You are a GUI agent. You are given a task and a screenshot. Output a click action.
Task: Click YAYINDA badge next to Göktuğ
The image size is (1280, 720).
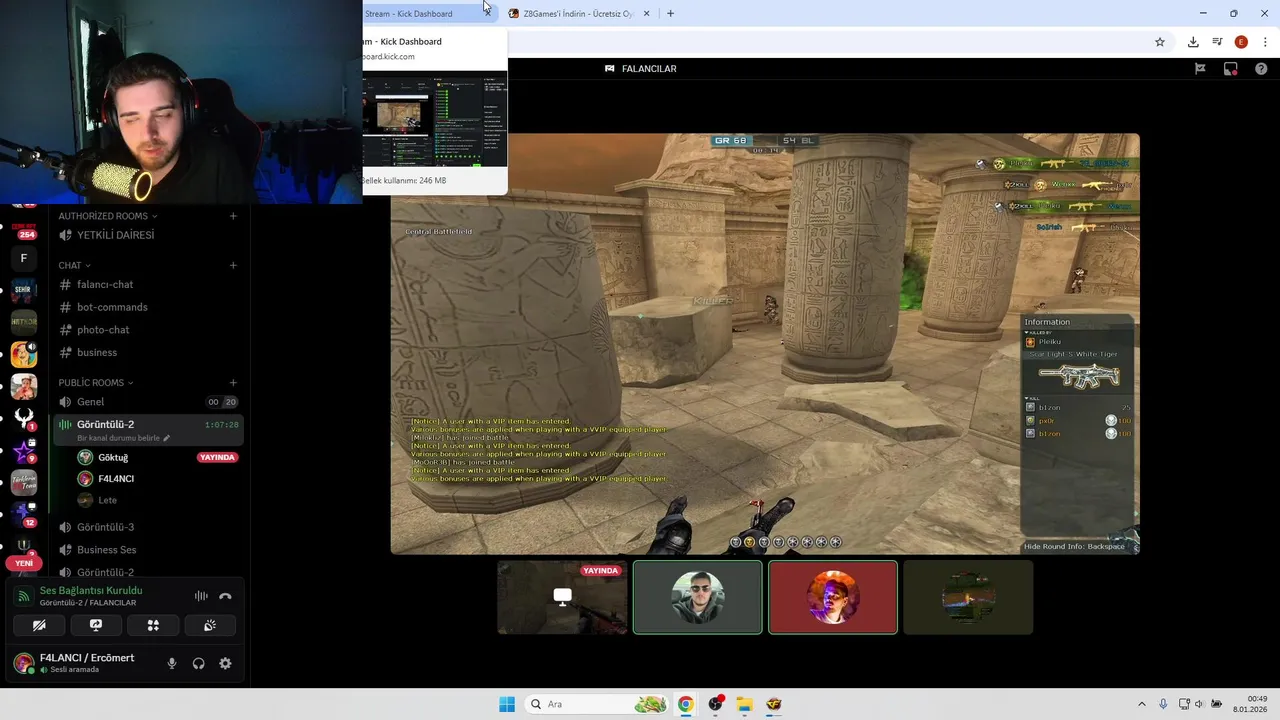coord(217,457)
